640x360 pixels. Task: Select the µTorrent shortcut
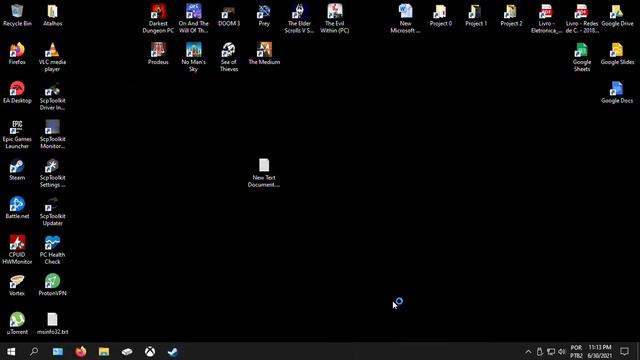[17, 324]
